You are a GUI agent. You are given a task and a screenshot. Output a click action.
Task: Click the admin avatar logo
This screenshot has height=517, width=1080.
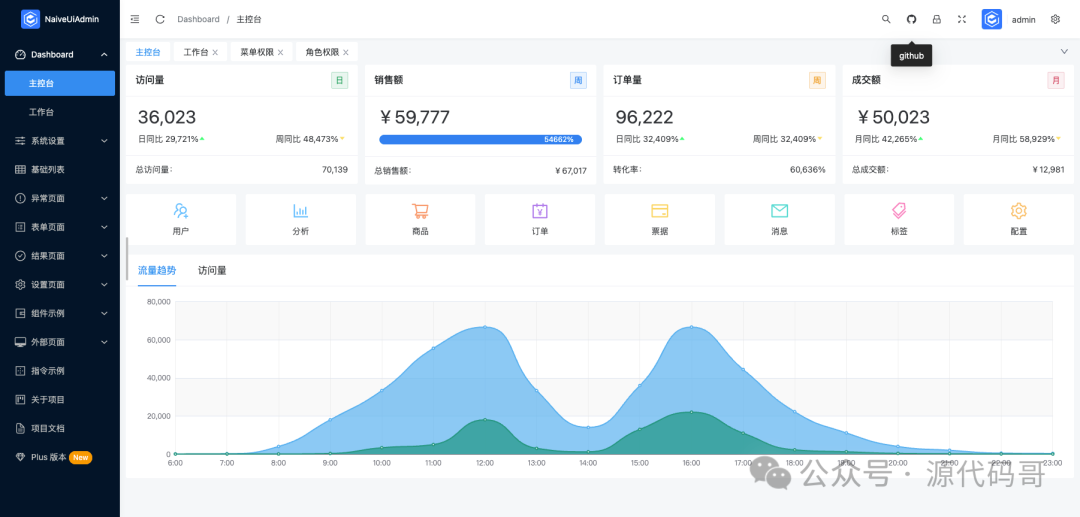pos(992,19)
